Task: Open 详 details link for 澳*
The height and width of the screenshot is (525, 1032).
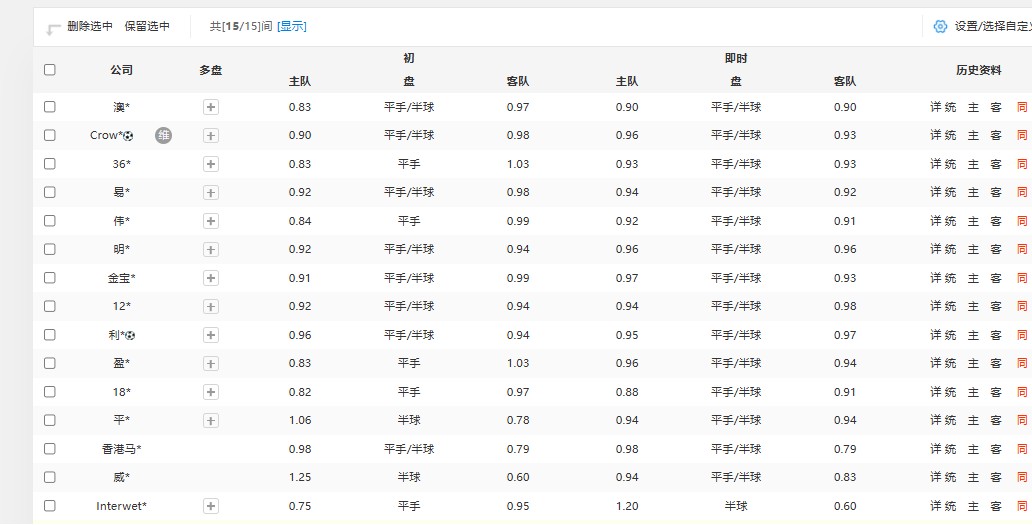Action: click(x=936, y=107)
